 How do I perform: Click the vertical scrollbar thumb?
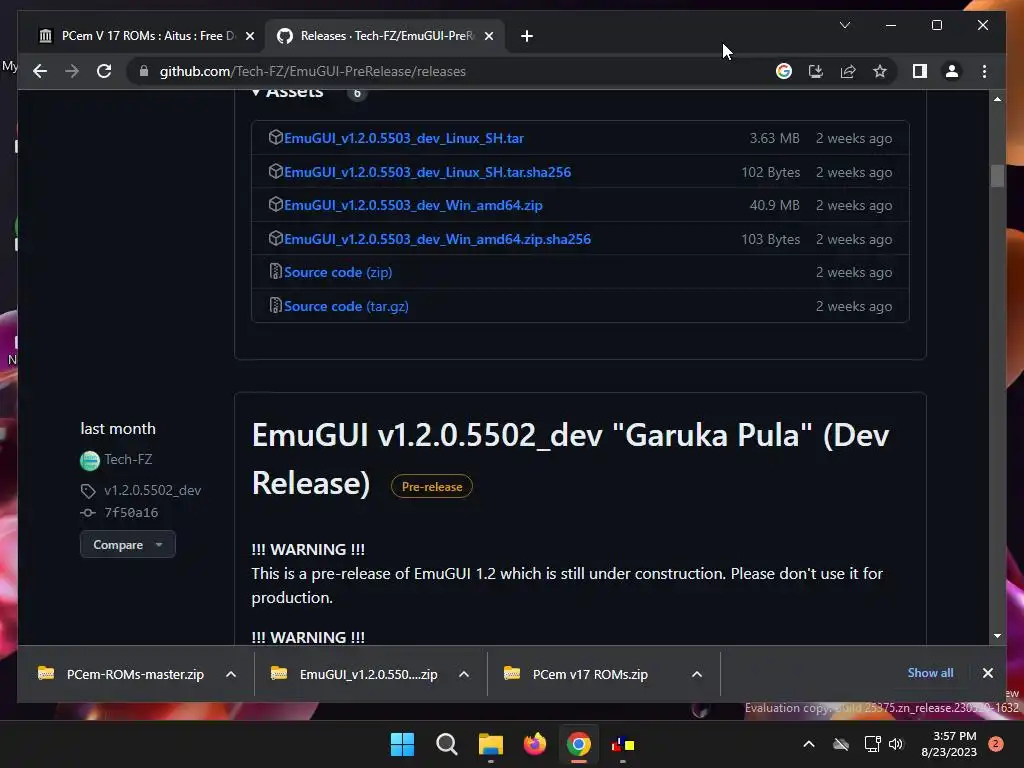point(997,176)
